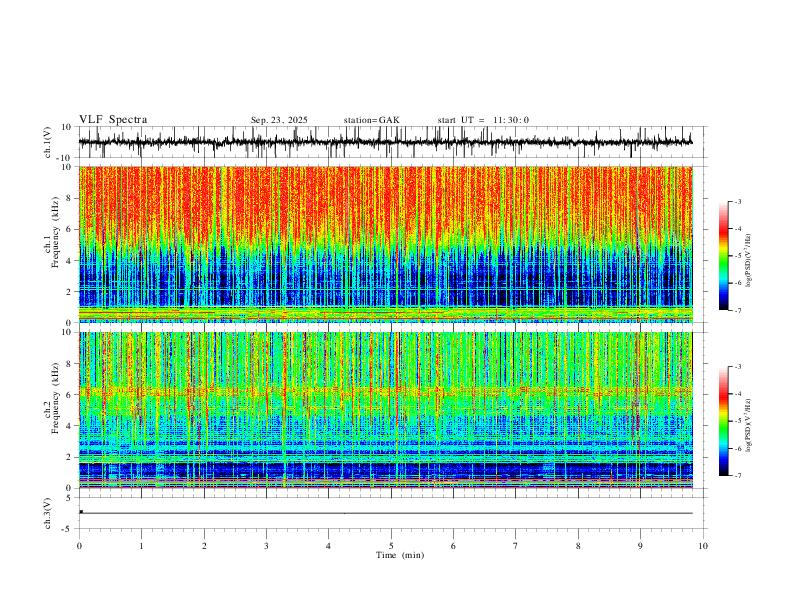Click the time axis tick label '4'
The height and width of the screenshot is (612, 792).
pos(329,546)
